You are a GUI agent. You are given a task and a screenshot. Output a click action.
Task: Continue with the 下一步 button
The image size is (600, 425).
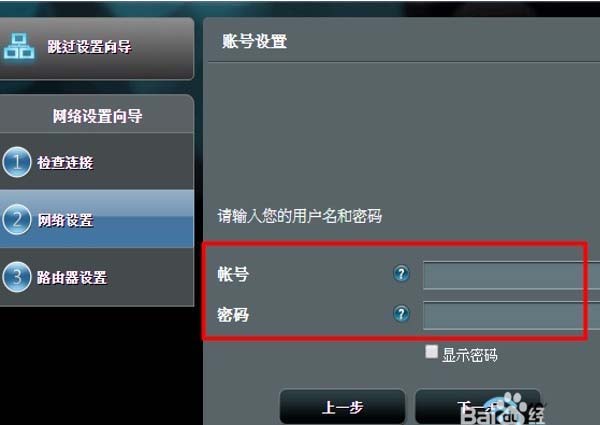pyautogui.click(x=478, y=407)
